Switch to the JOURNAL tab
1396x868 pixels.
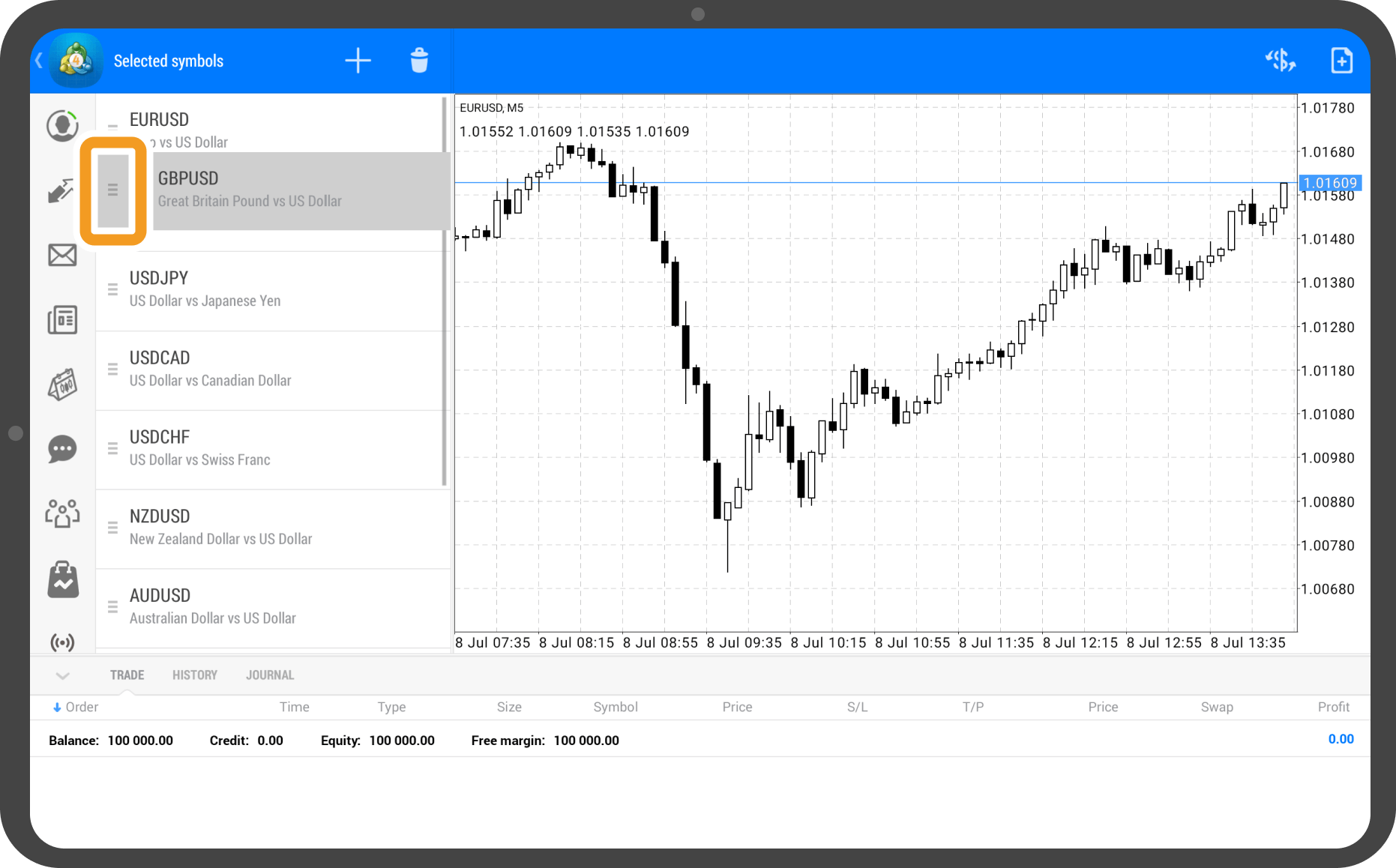[270, 675]
